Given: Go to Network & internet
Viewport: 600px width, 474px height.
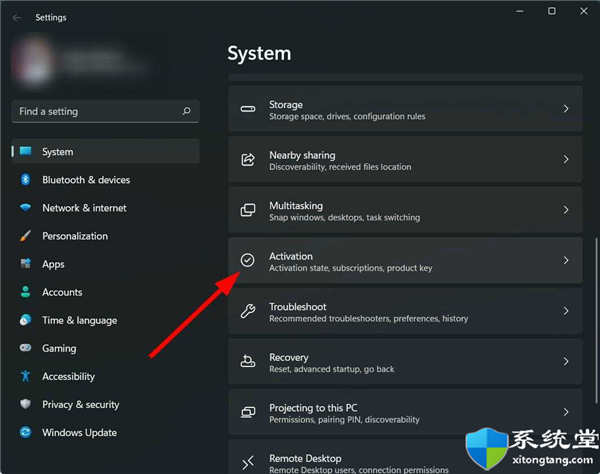Looking at the screenshot, I should coord(84,208).
